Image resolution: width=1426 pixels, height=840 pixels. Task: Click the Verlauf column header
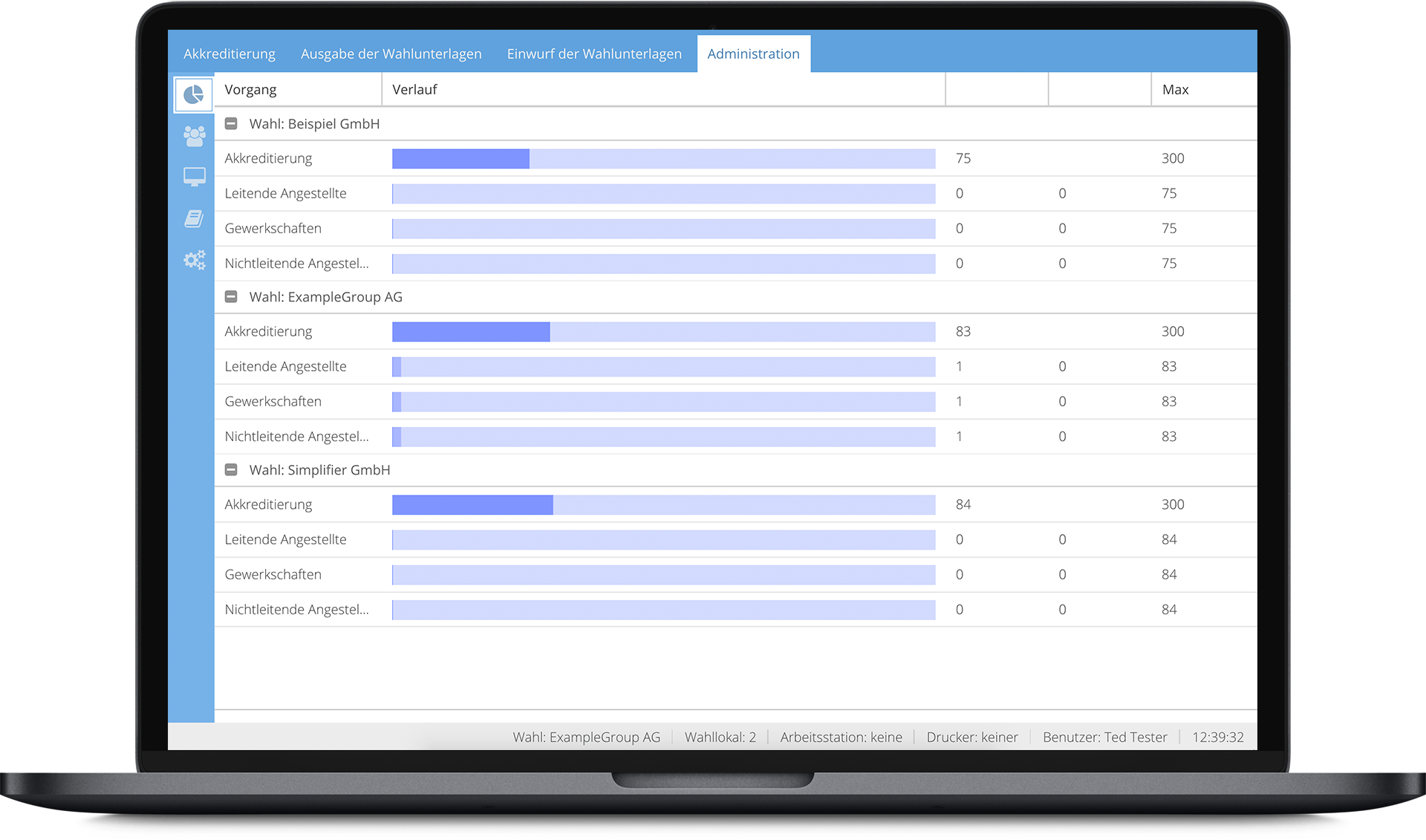[414, 90]
